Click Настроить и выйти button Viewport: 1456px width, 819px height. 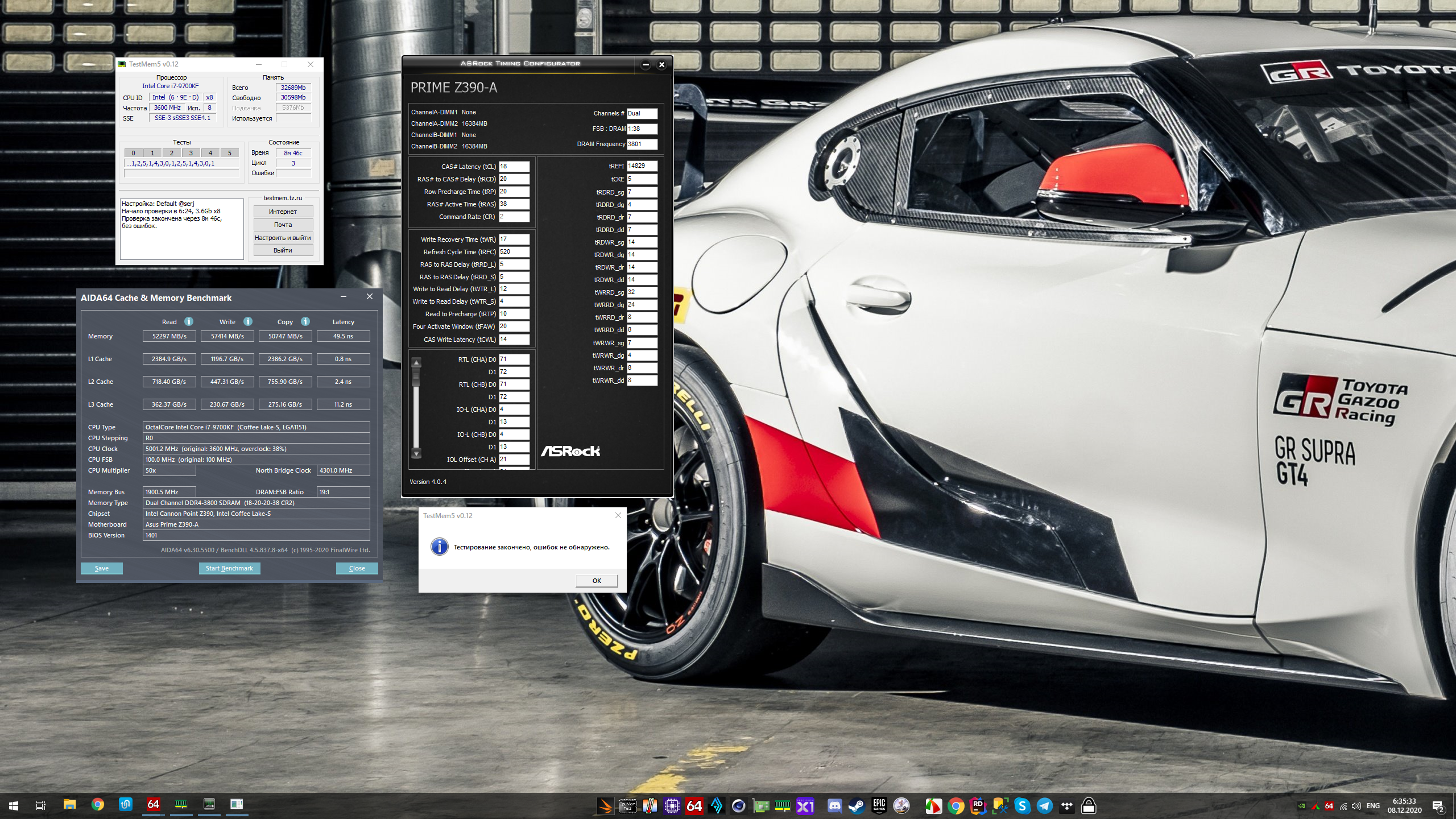[283, 238]
